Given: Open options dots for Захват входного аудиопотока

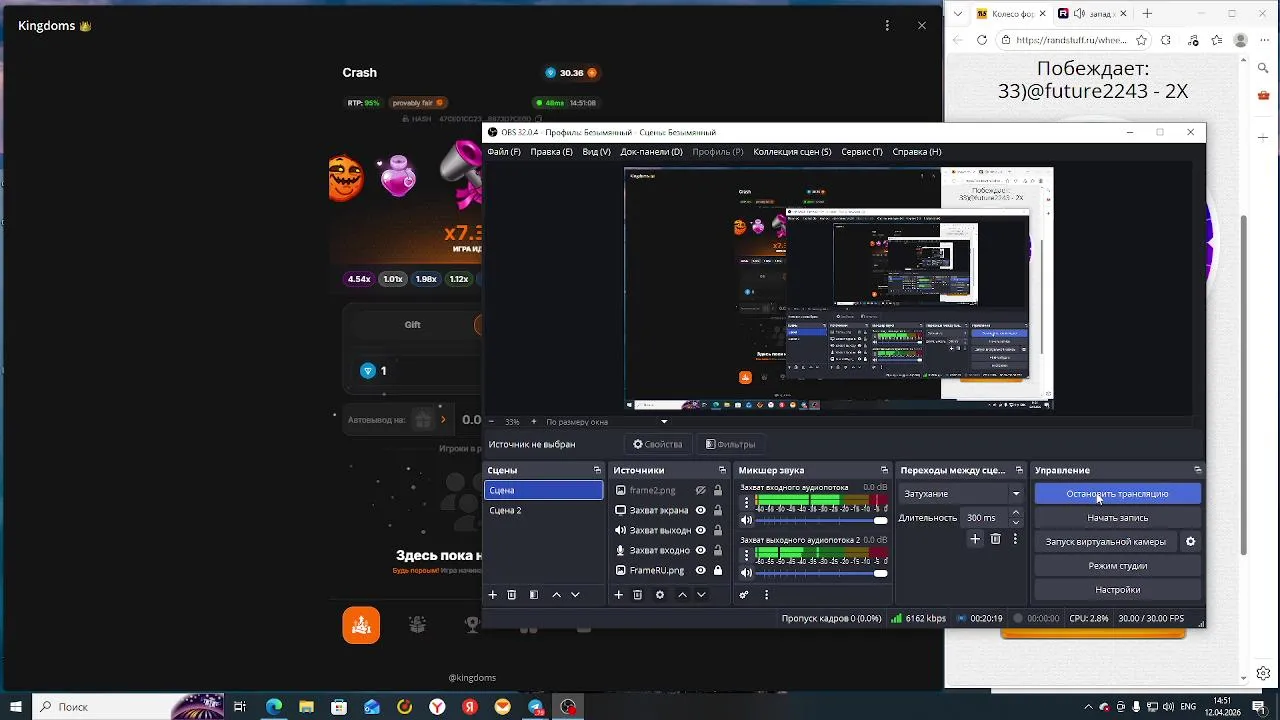Looking at the screenshot, I should [x=746, y=502].
